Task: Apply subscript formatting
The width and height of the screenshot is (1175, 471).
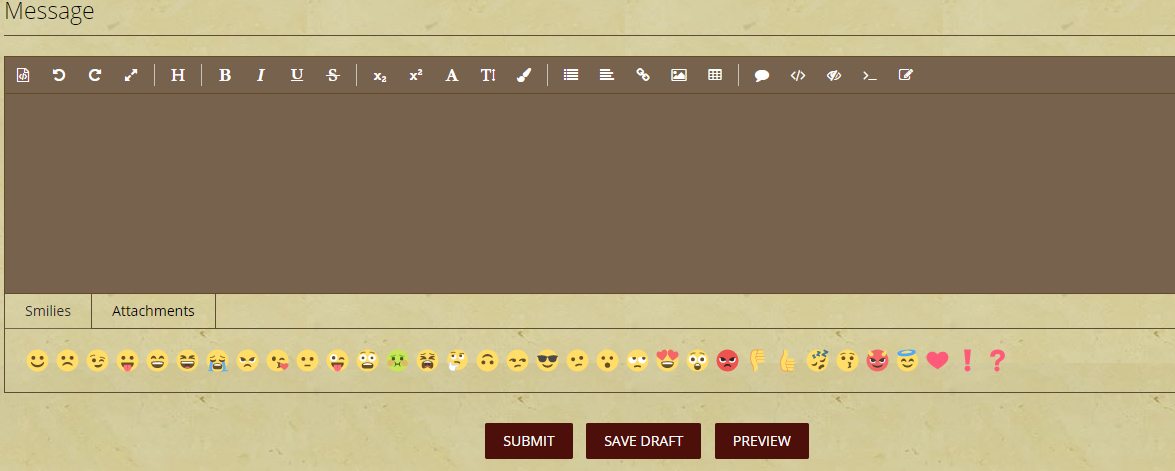Action: pos(380,76)
